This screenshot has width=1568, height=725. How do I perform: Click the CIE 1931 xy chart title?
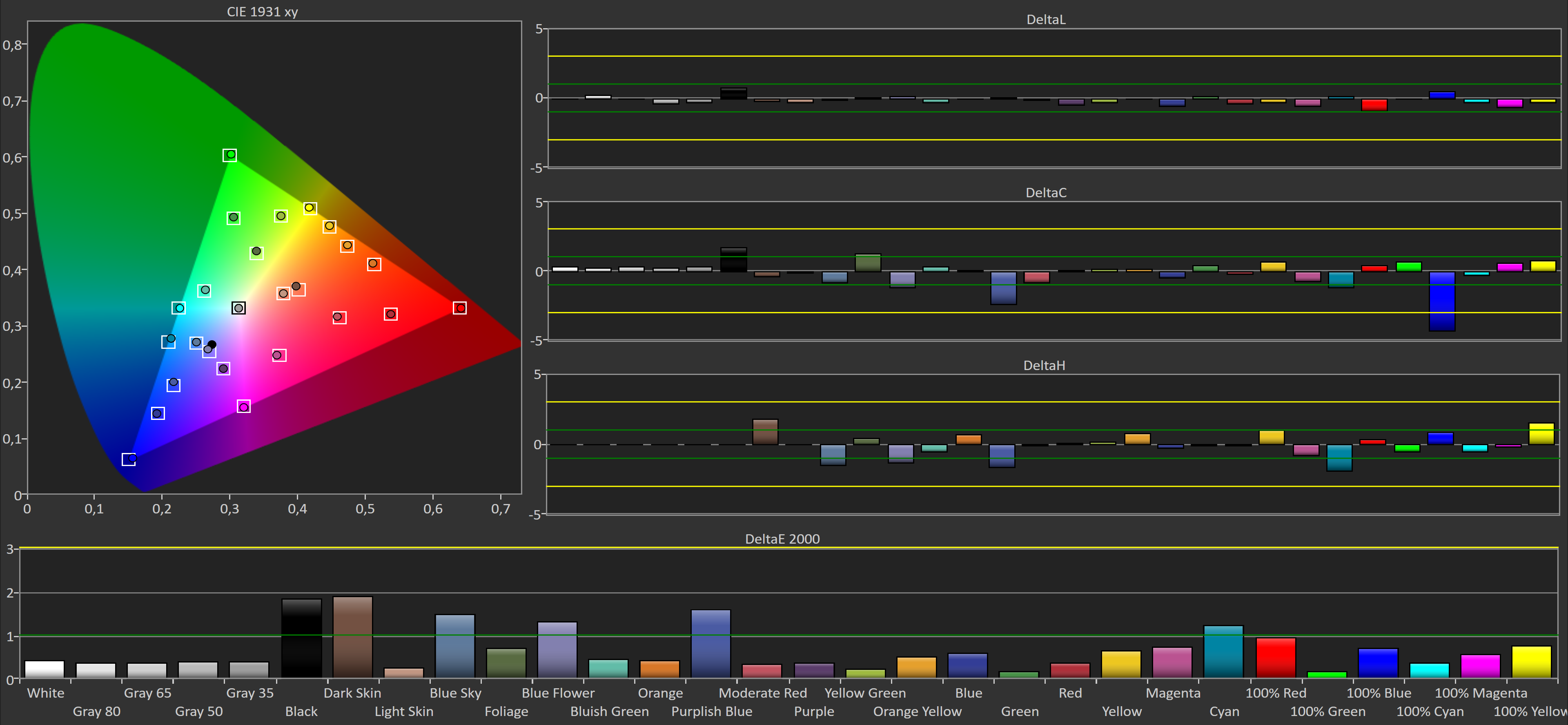point(262,11)
